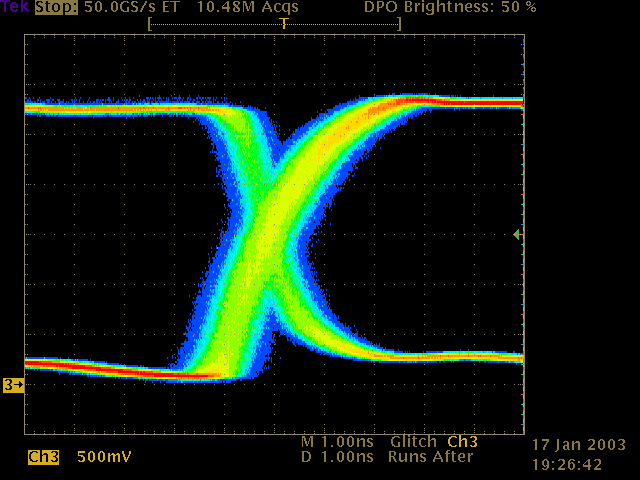Screen dimensions: 640x480
Task: Click the M 1.00ns main timebase readout
Action: pos(337,442)
